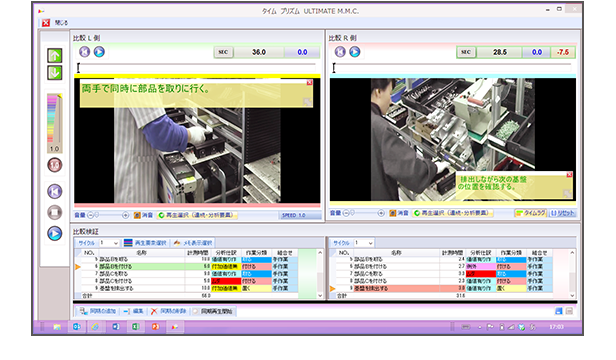
Task: Click the round 1.0 speed reset button
Action: coord(55,165)
